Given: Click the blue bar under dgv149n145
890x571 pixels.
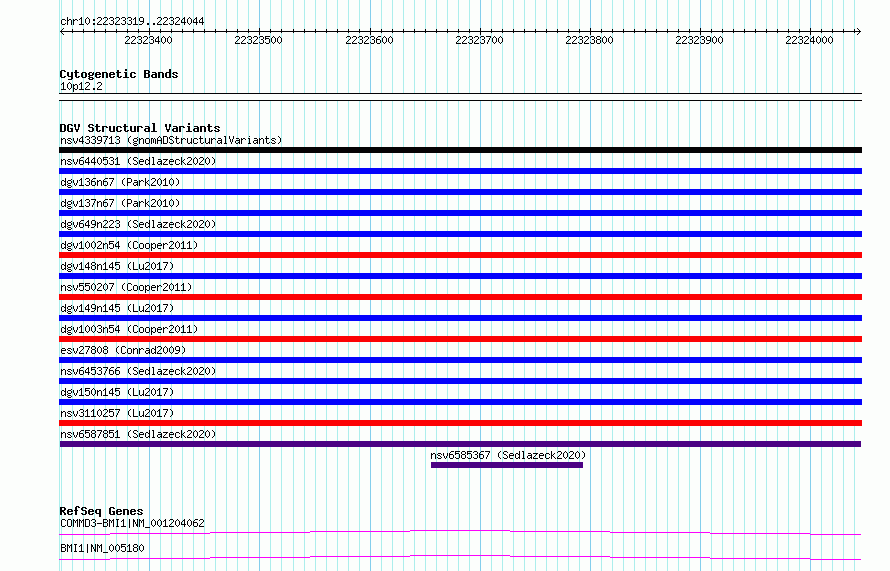Looking at the screenshot, I should [460, 318].
